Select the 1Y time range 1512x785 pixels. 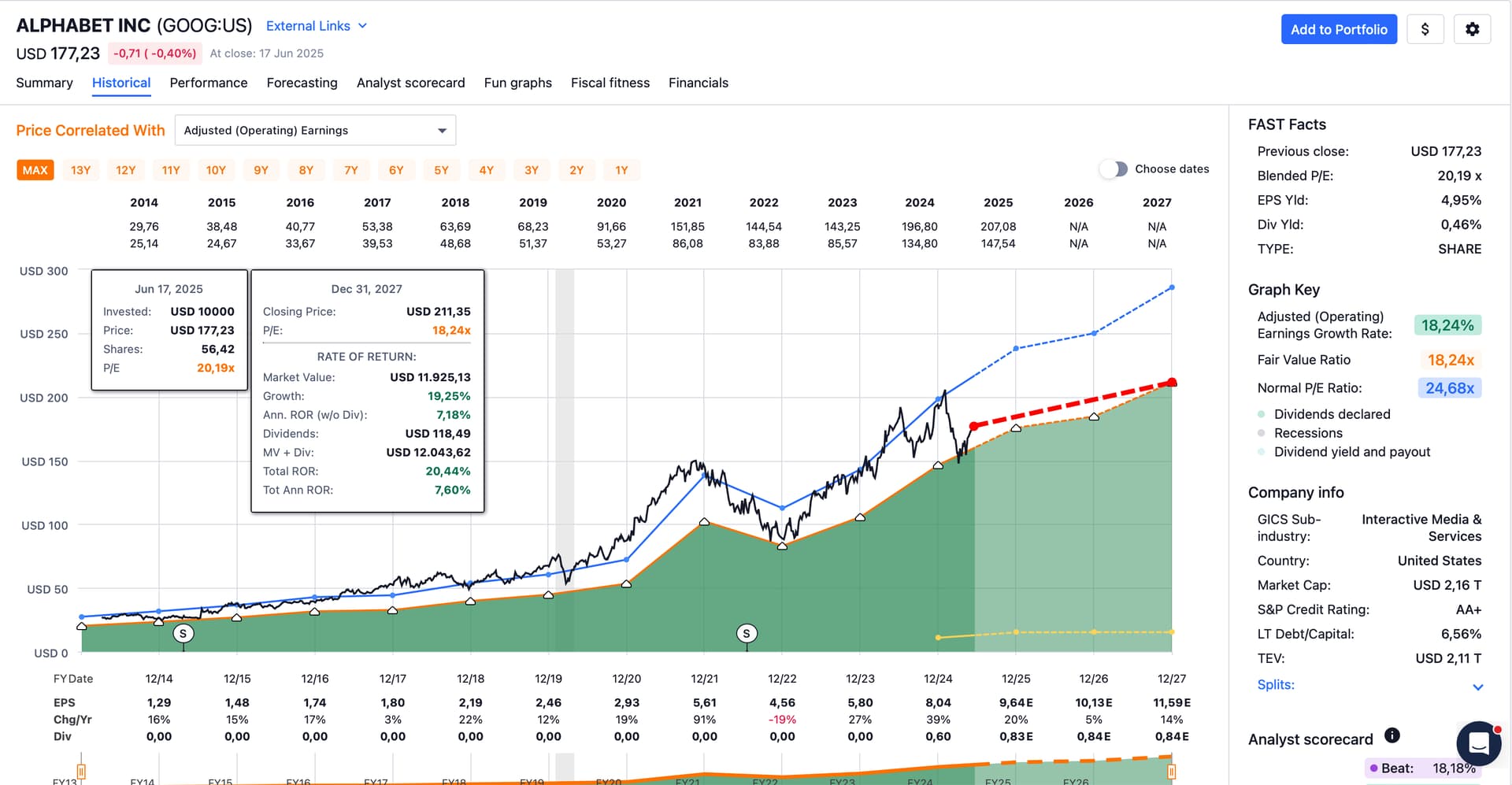pos(622,170)
